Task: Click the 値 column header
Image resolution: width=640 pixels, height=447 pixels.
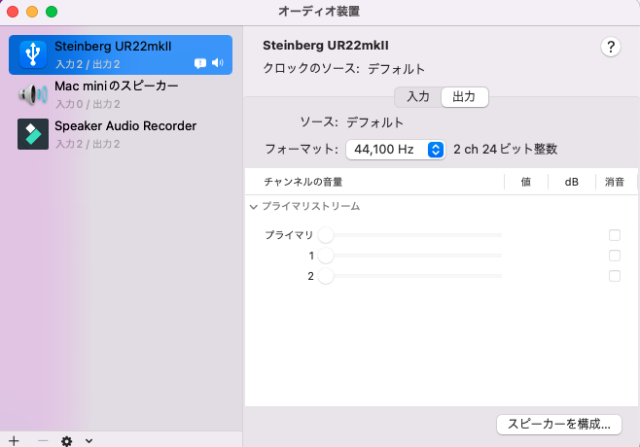Action: [526, 182]
